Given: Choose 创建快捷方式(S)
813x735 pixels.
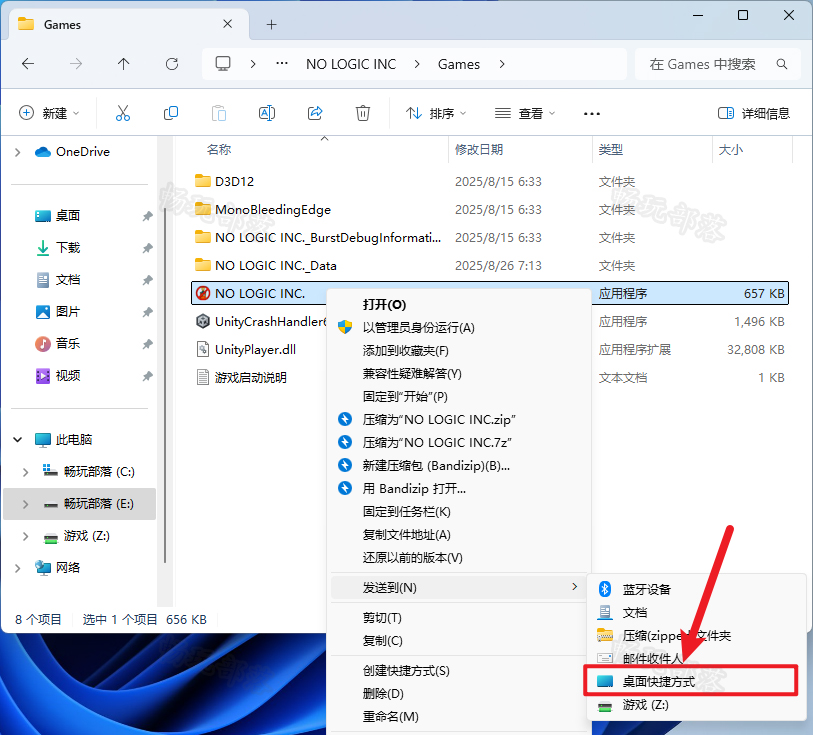Looking at the screenshot, I should (x=406, y=671).
